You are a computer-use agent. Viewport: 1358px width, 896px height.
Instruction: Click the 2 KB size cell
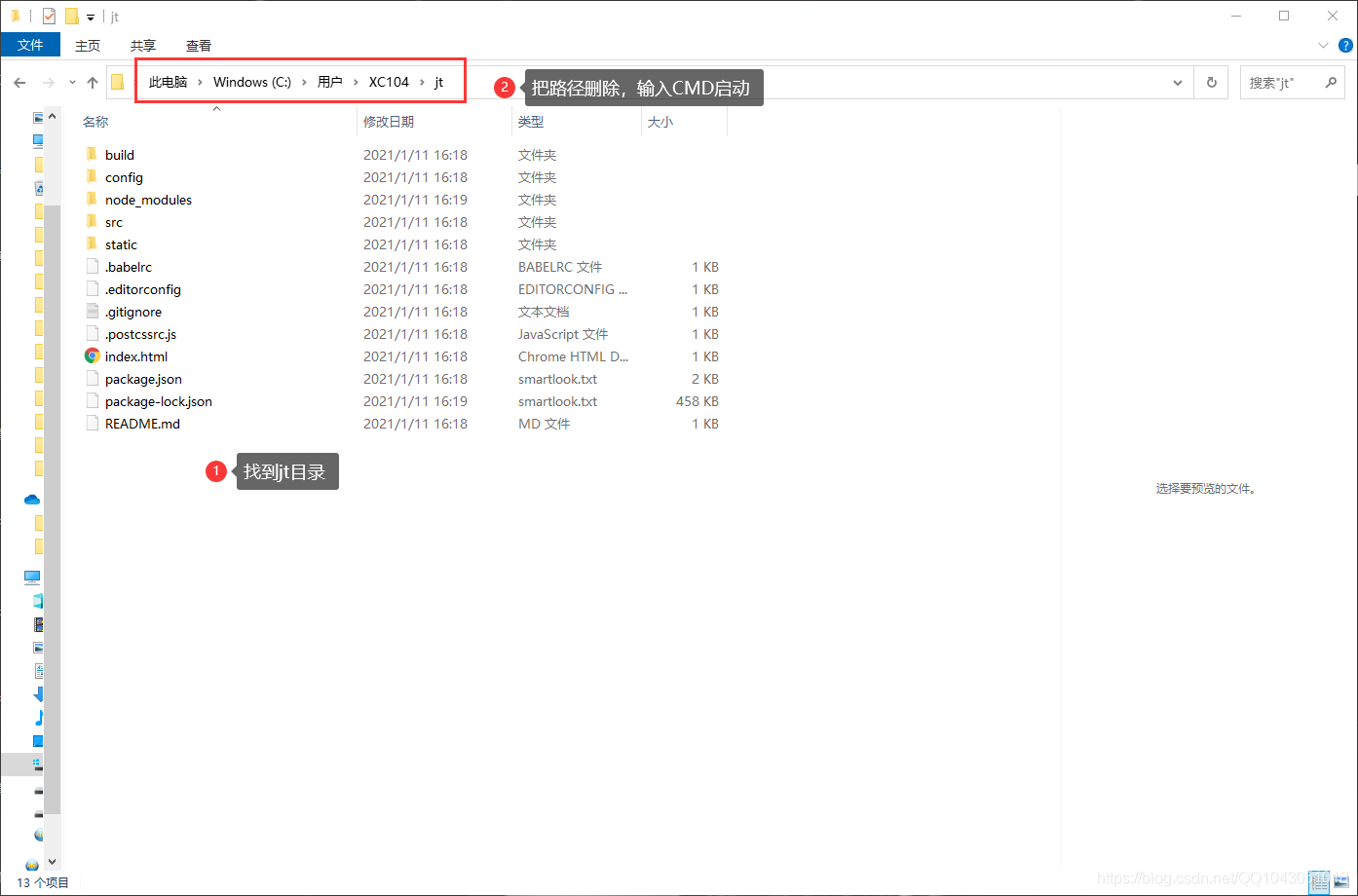click(x=705, y=379)
